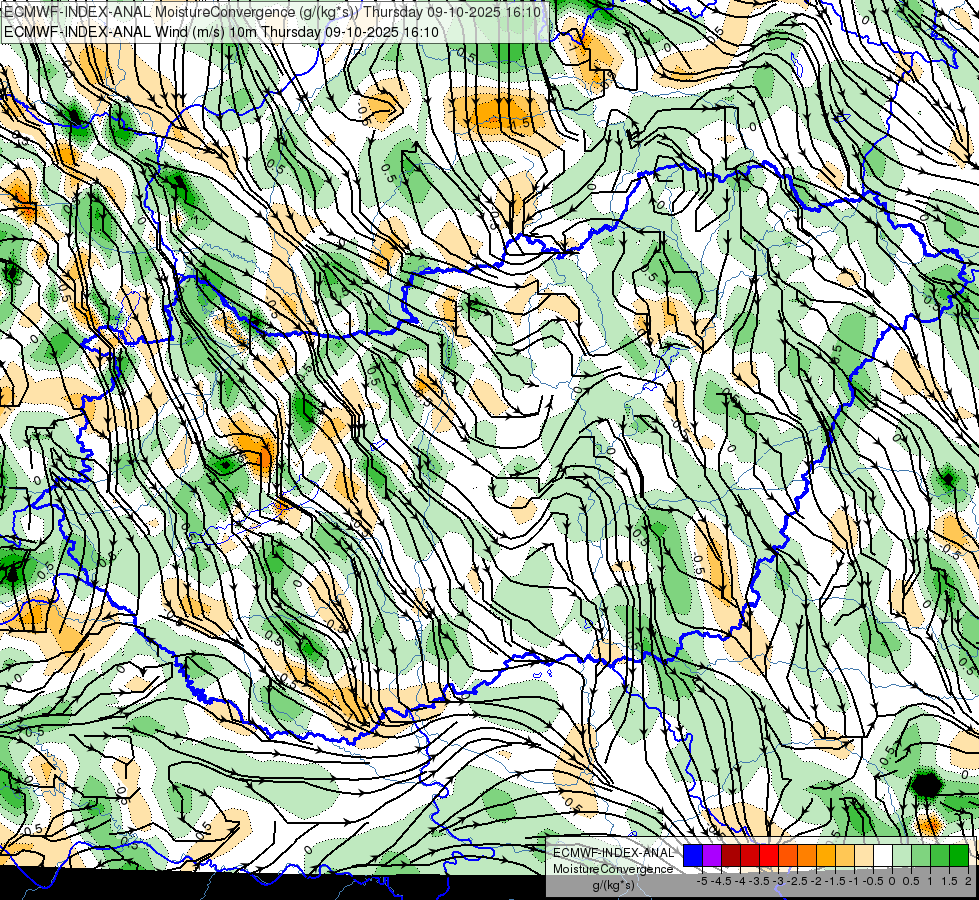Screen dimensions: 979x900
Task: Click the palest green swatch between 0 and 0.5
Action: [902, 855]
